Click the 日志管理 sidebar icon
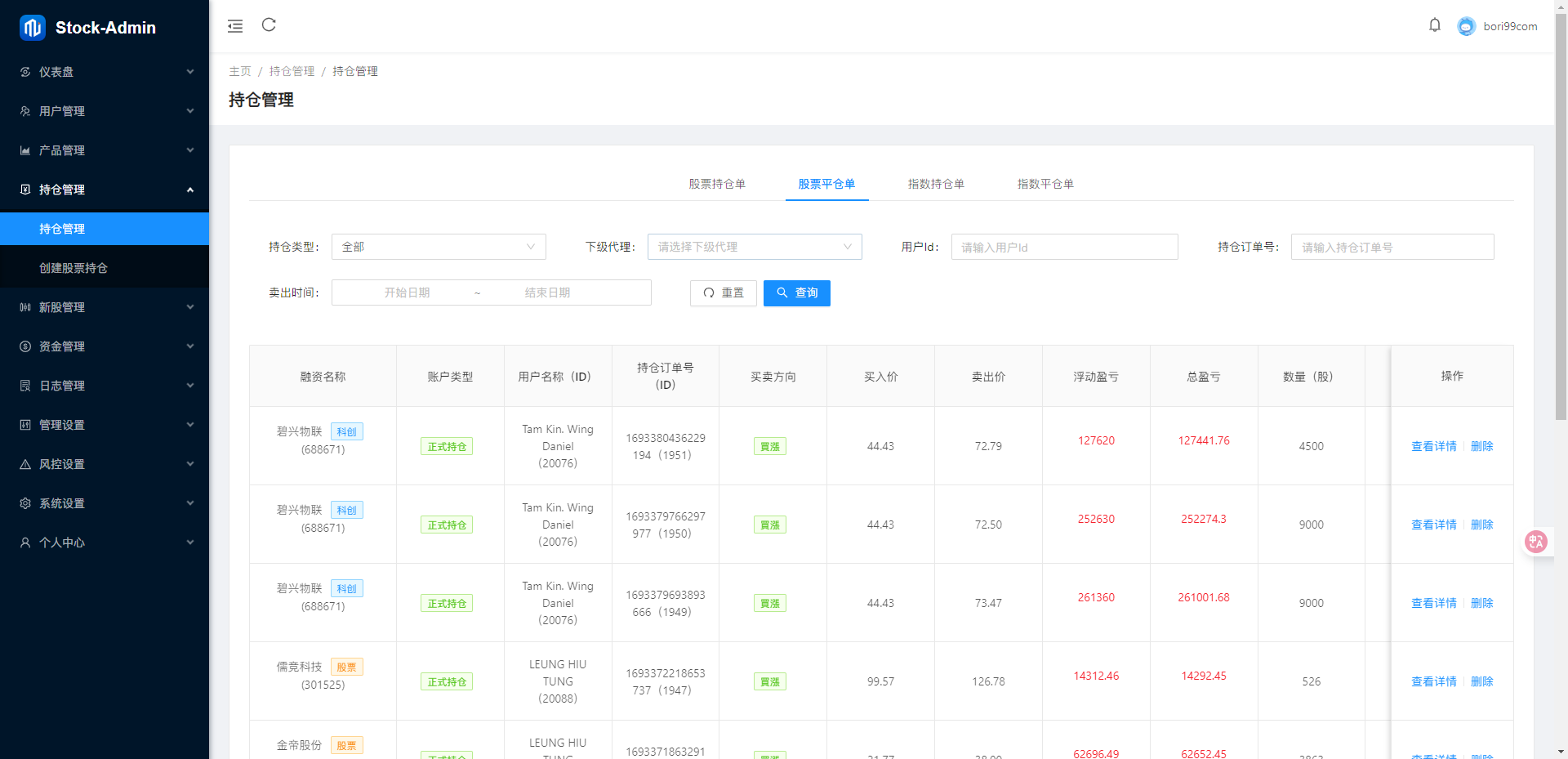The image size is (1568, 759). click(25, 386)
